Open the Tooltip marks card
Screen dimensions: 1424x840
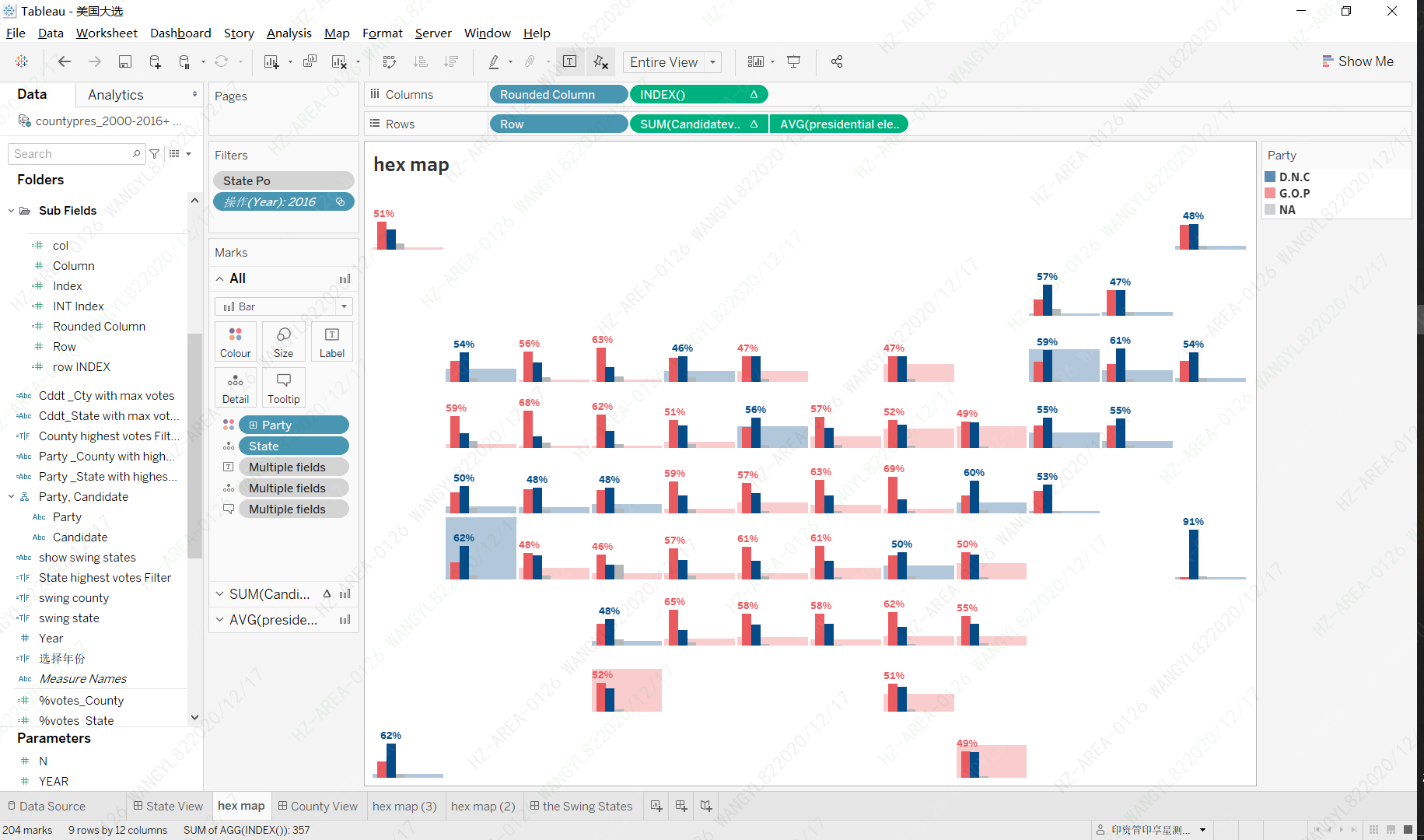[x=283, y=387]
